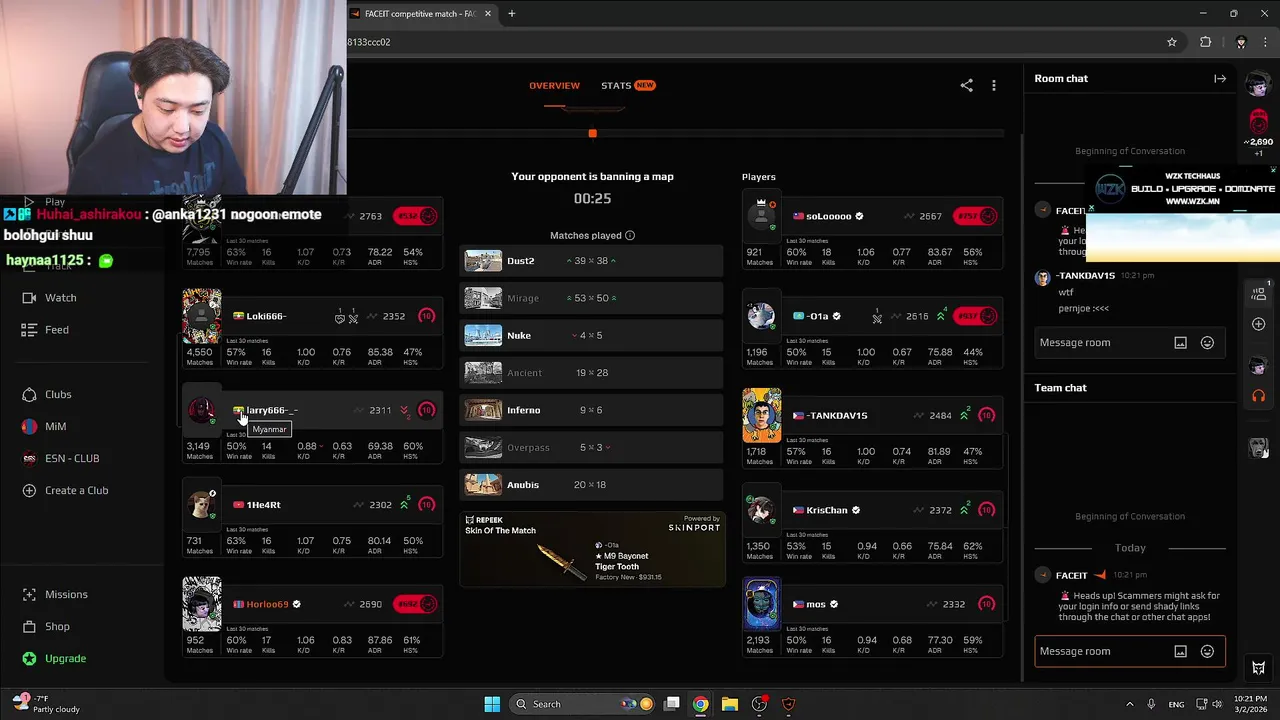Viewport: 1280px width, 720px height.
Task: Select the Inferno map row
Action: pyautogui.click(x=591, y=410)
